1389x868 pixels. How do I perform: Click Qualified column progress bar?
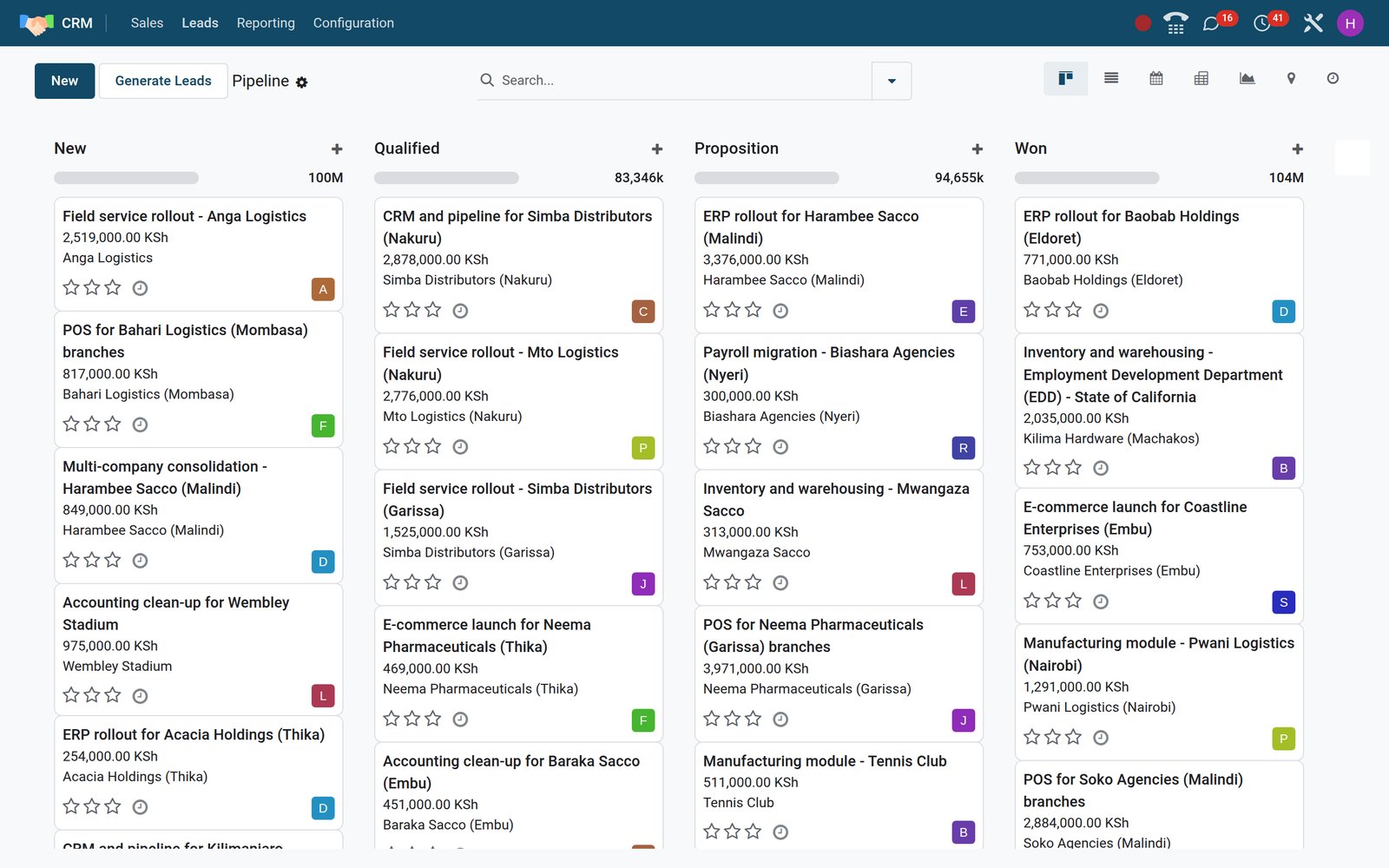point(446,178)
